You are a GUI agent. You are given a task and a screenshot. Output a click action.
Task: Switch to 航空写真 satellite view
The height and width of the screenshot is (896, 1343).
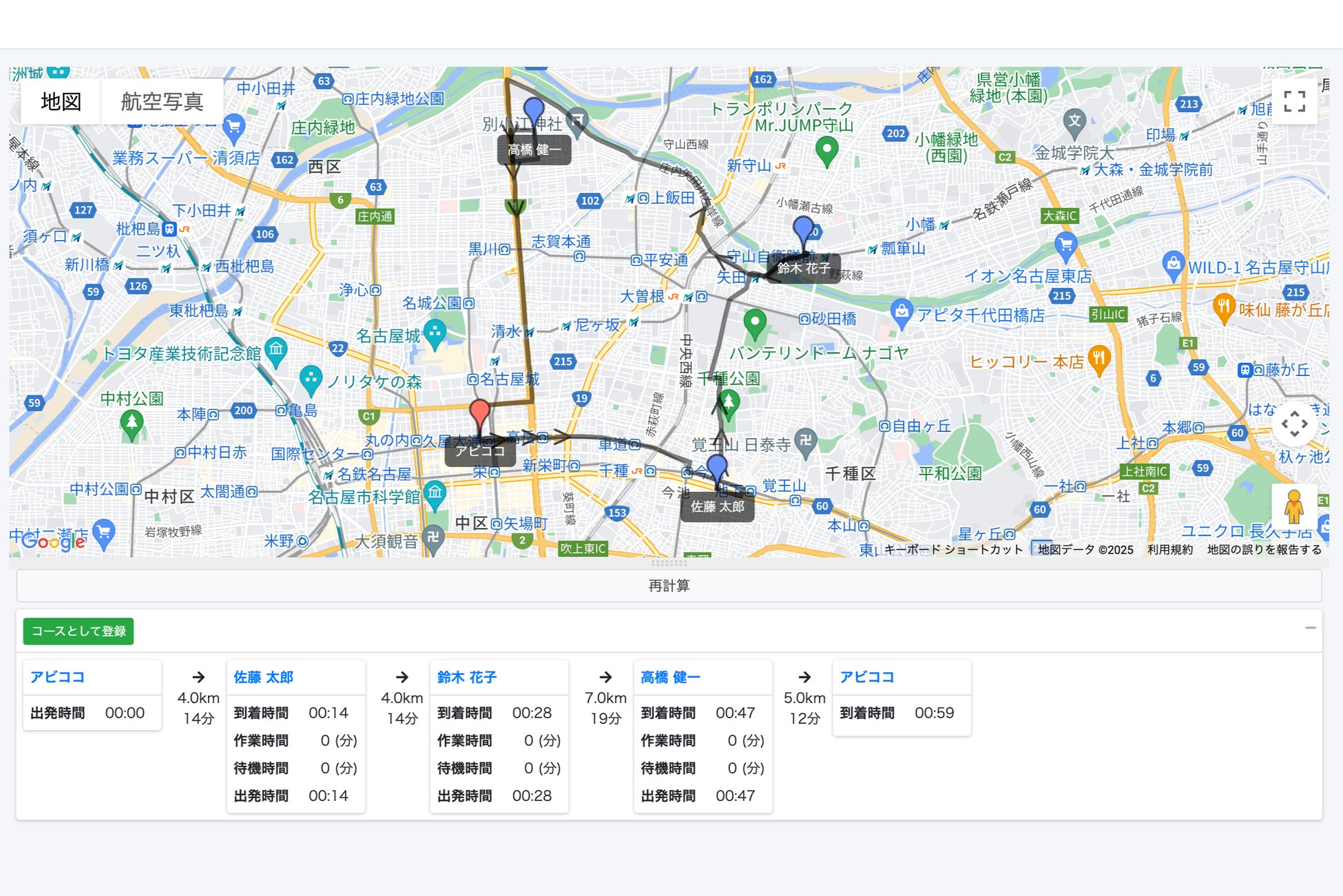click(162, 102)
